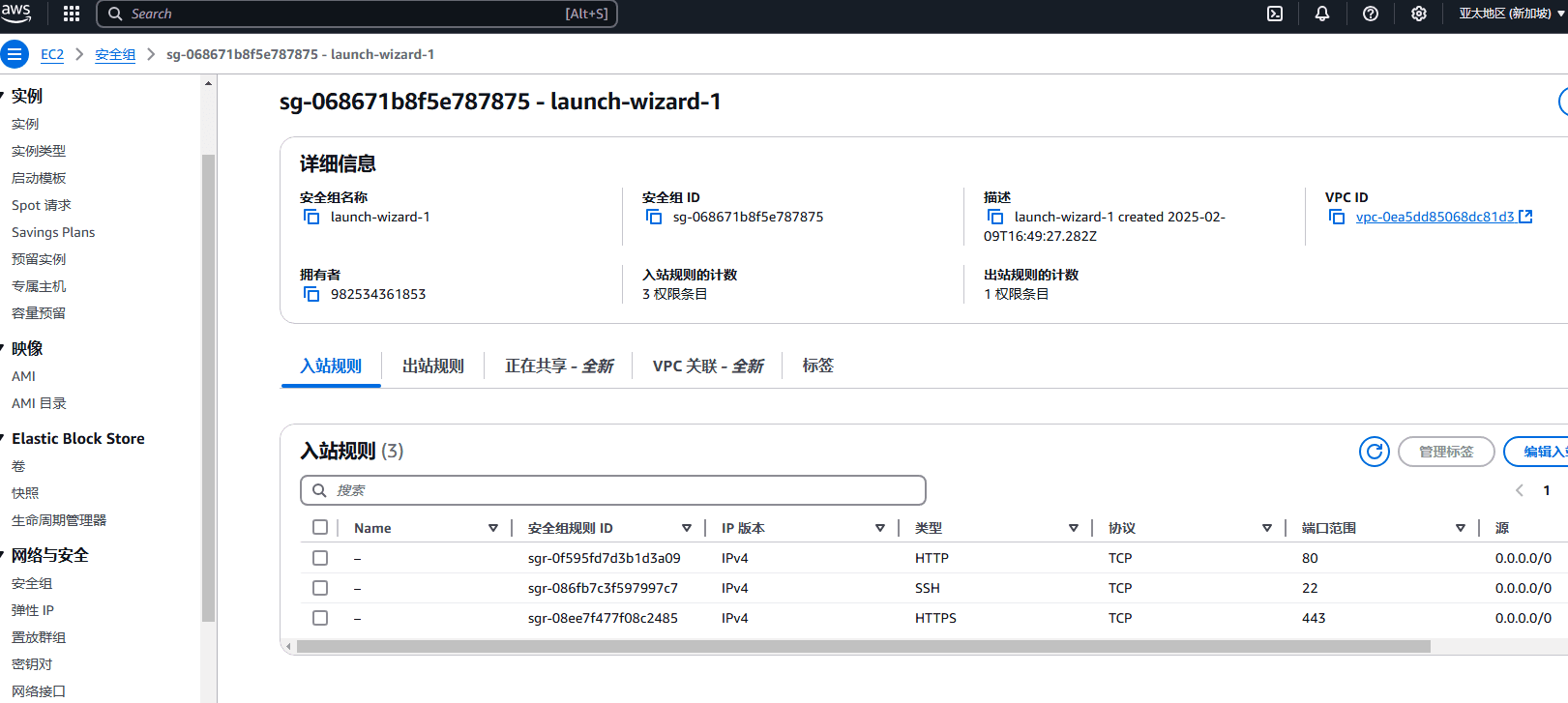Open 快照 in the sidebar

pyautogui.click(x=25, y=493)
